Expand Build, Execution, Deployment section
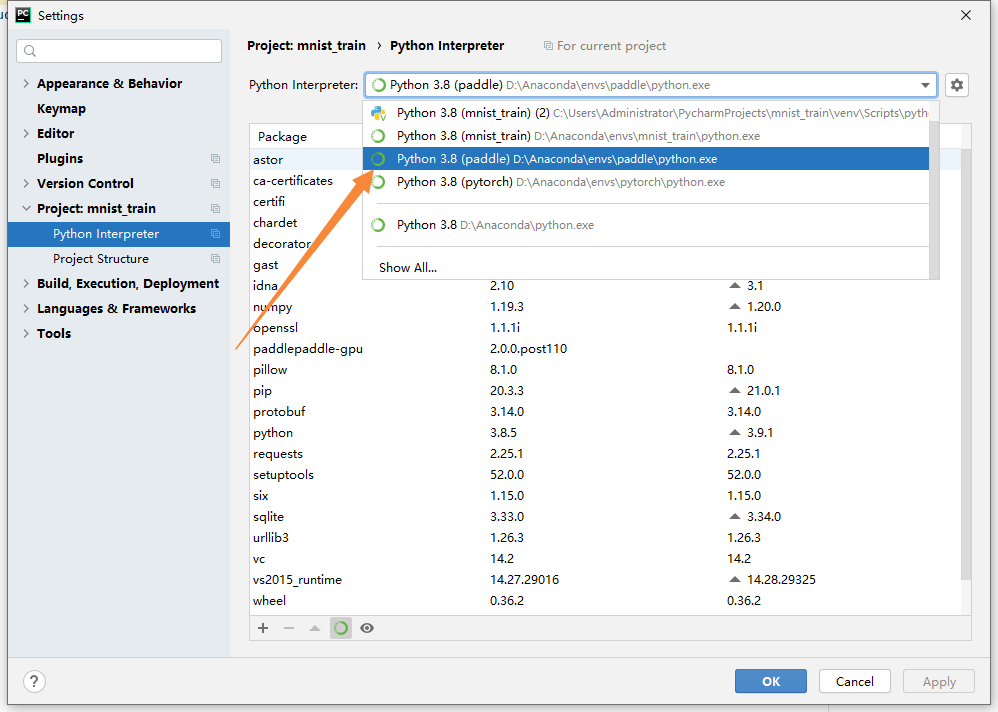 (x=26, y=284)
